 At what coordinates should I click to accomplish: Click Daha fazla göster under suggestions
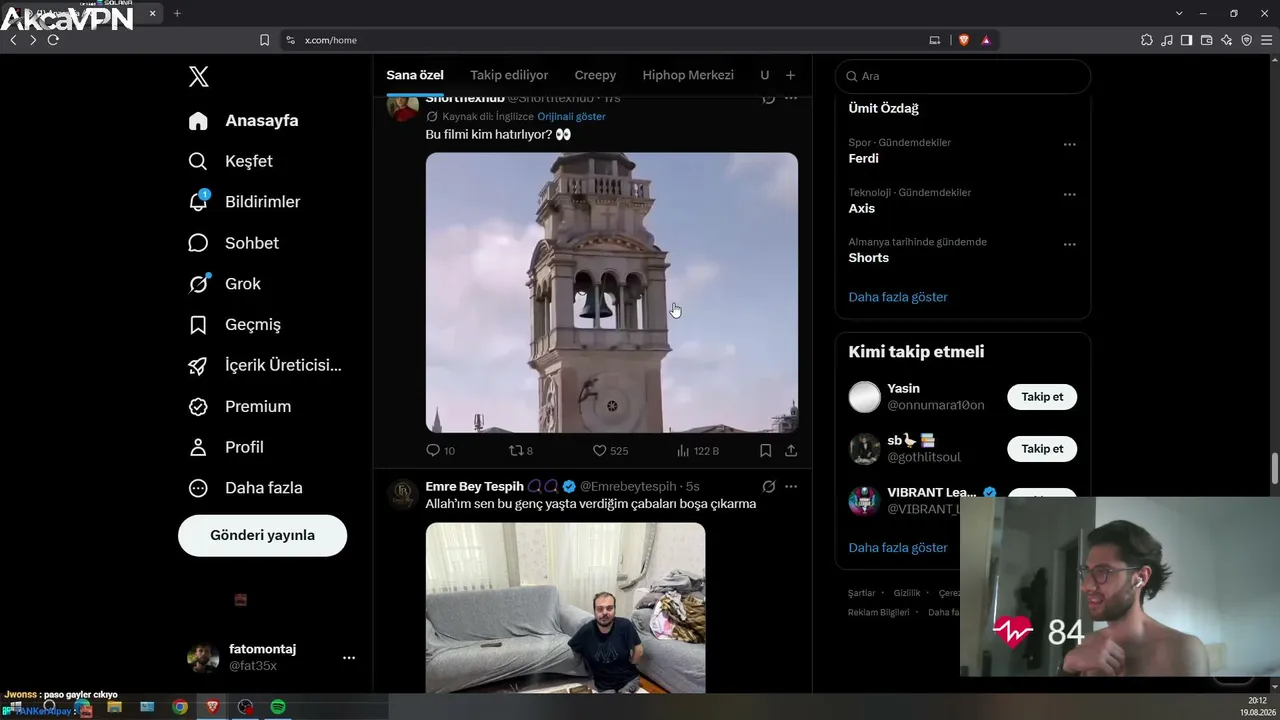click(x=898, y=548)
